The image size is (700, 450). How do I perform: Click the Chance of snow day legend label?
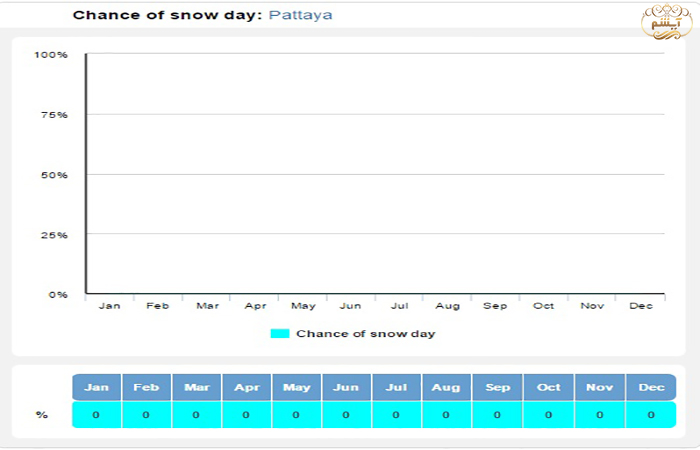[366, 333]
